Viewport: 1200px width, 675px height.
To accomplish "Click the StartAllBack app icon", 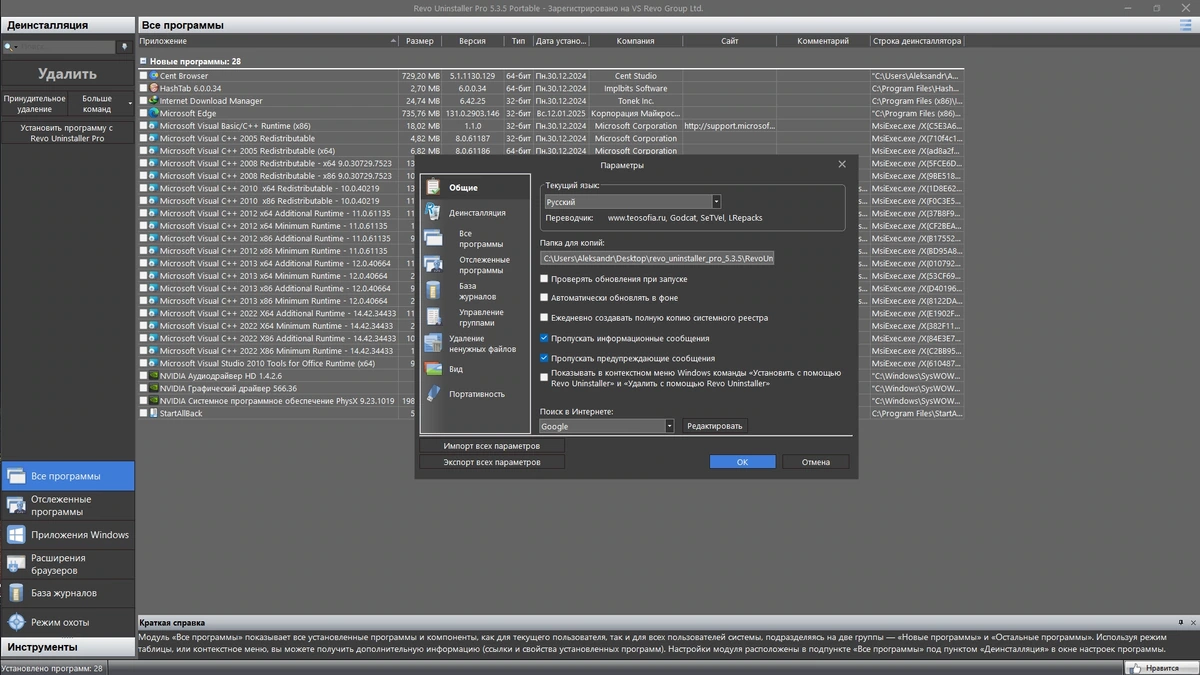I will click(153, 413).
